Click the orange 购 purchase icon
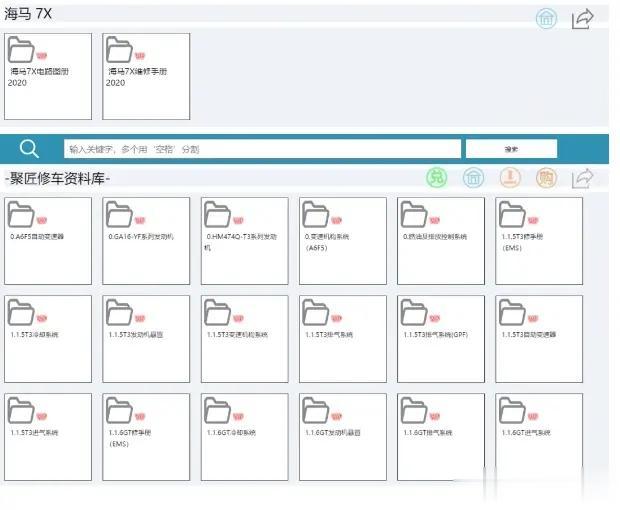This screenshot has height=510, width=620. [x=546, y=178]
